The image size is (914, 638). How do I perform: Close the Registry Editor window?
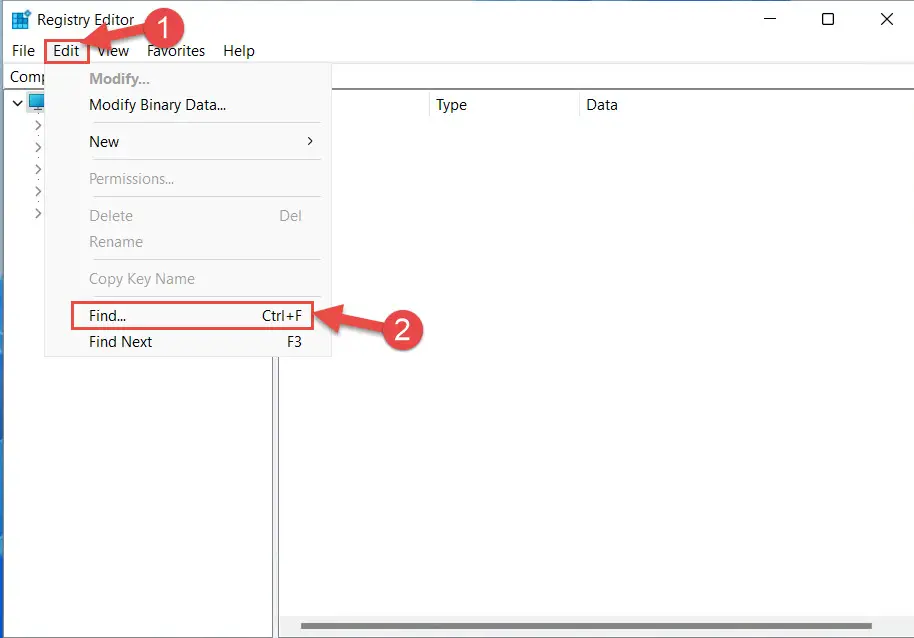tap(887, 19)
